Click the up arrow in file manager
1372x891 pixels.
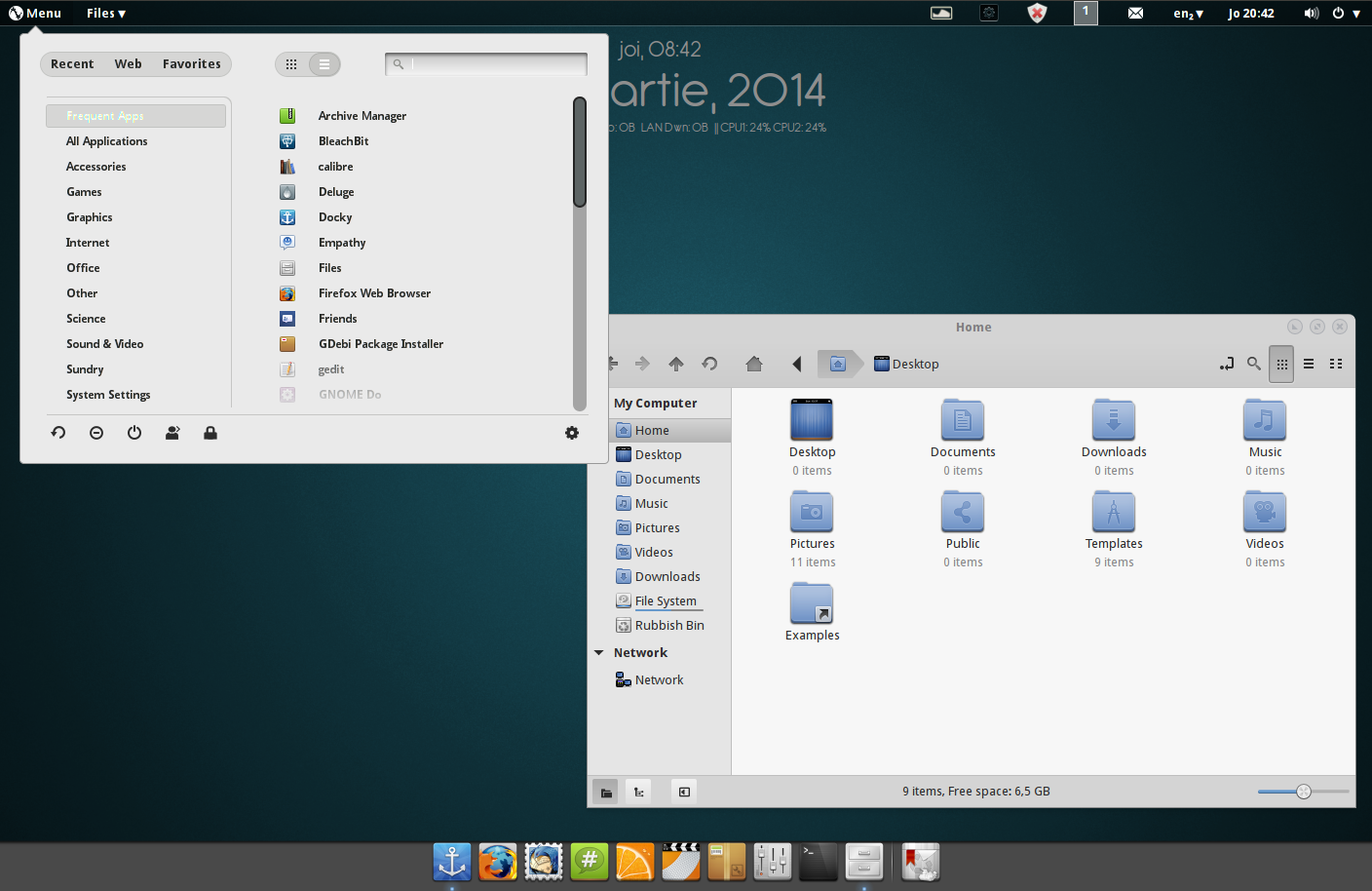[676, 364]
